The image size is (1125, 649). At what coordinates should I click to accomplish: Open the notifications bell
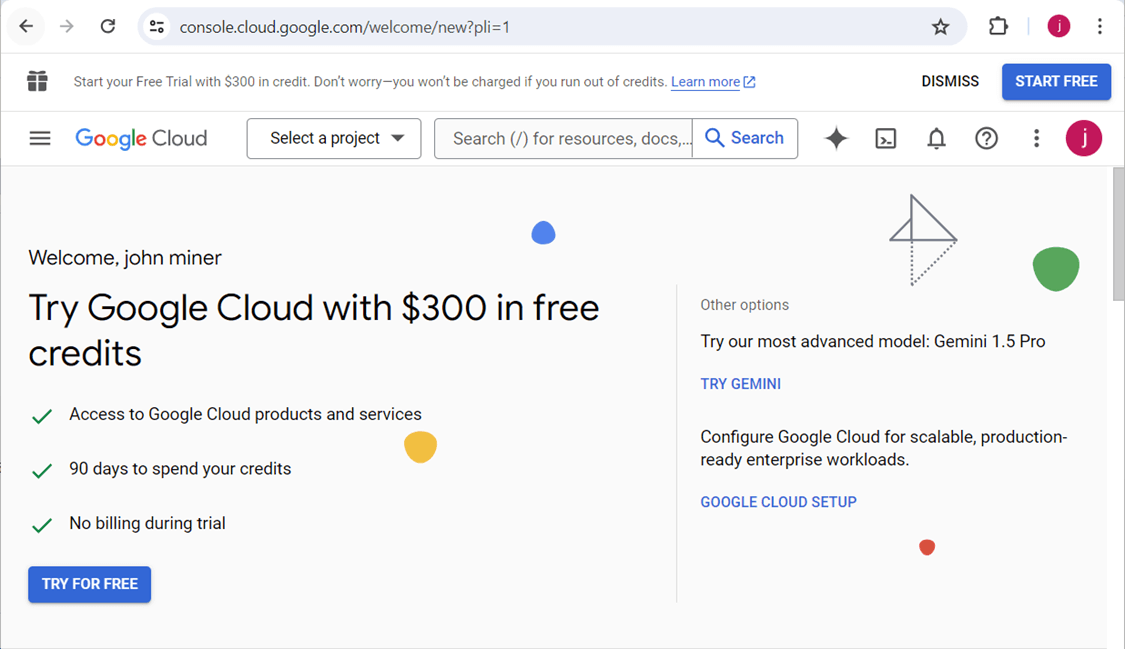pyautogui.click(x=936, y=139)
